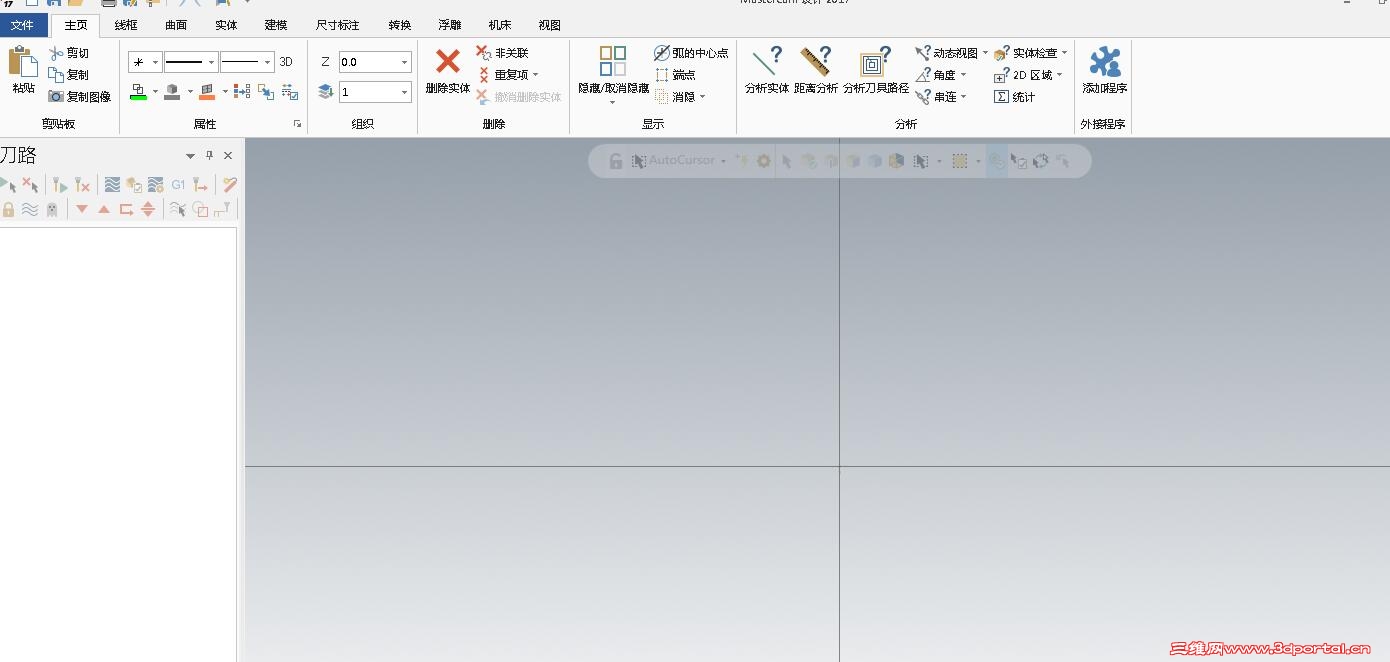
Task: Switch to the 线框 Wireframe tab
Action: pos(126,25)
